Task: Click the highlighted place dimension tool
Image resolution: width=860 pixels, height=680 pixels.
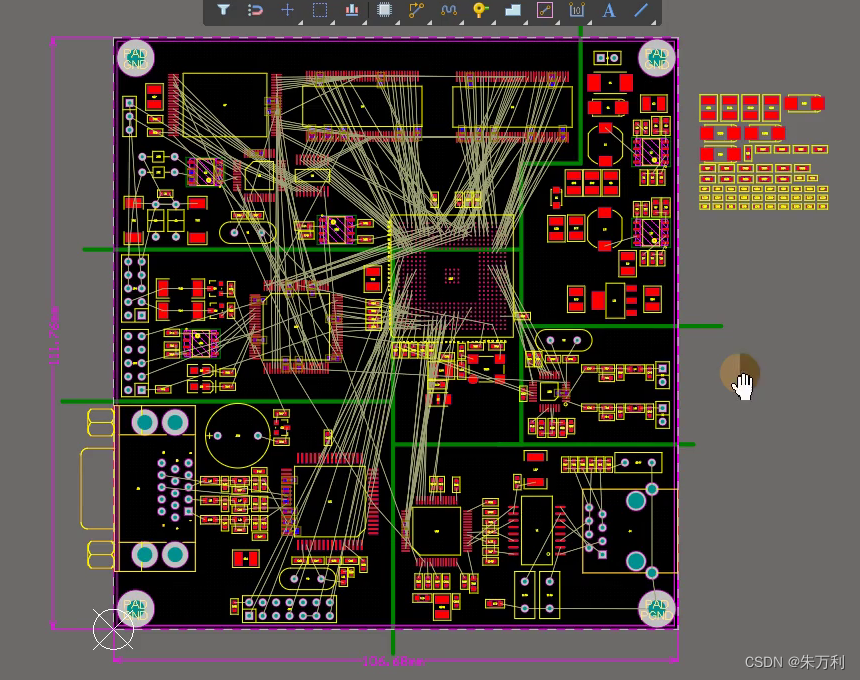Action: pyautogui.click(x=545, y=10)
